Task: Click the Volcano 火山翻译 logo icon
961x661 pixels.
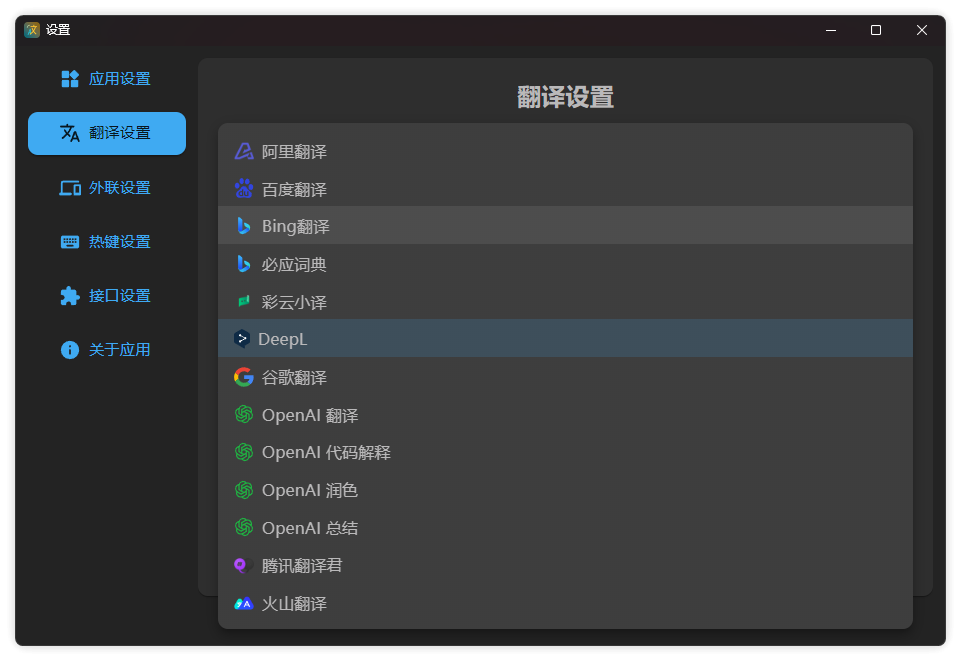Action: 244,604
